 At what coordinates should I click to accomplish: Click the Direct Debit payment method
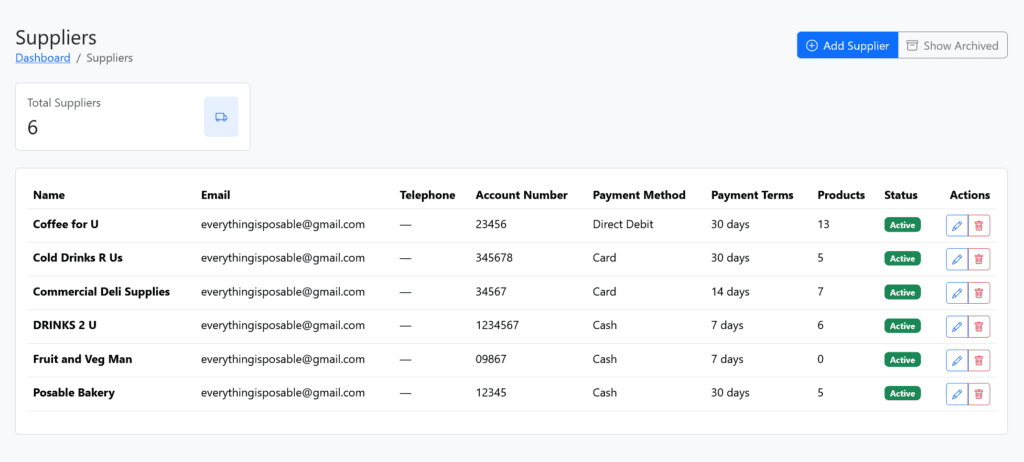click(x=623, y=224)
